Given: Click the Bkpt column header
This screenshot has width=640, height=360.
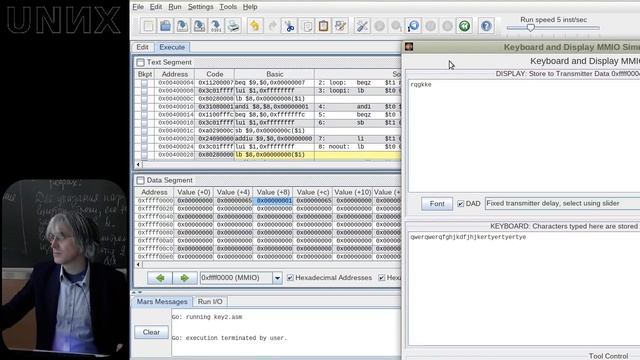Looking at the screenshot, I should click(145, 74).
